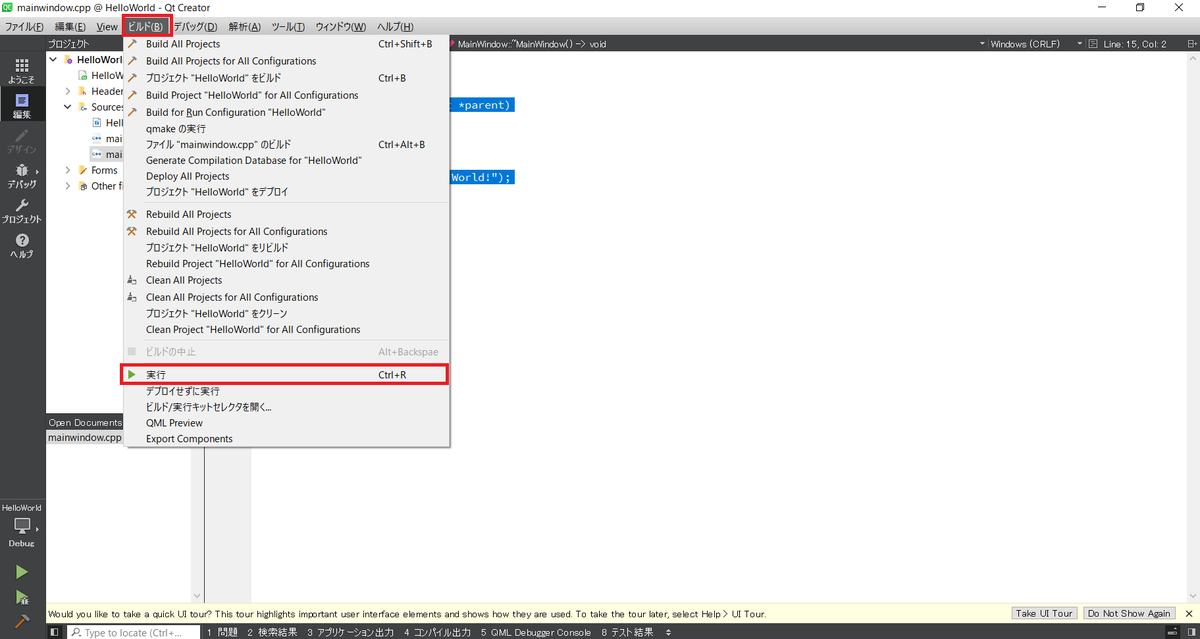Select 実行 (Ctrl+R) from the Build menu
The image size is (1200, 639).
[286, 374]
